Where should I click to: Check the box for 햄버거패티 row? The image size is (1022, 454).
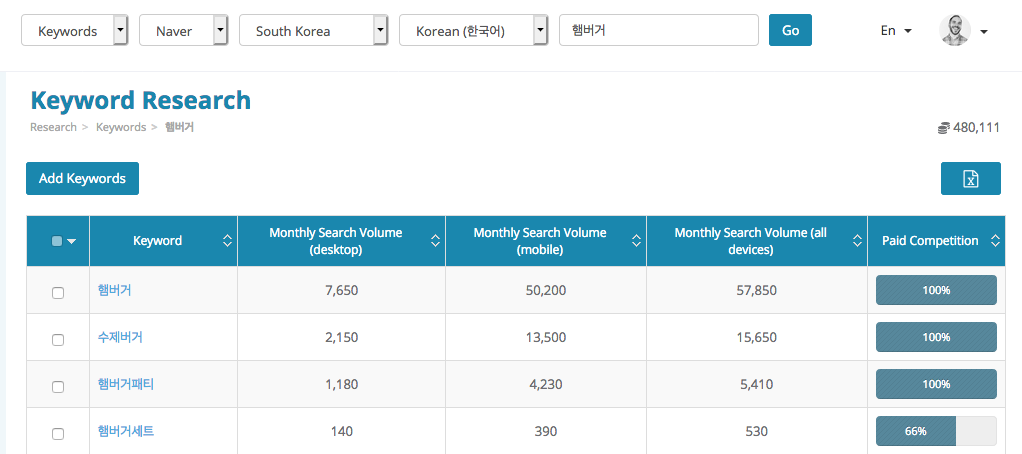tap(58, 387)
